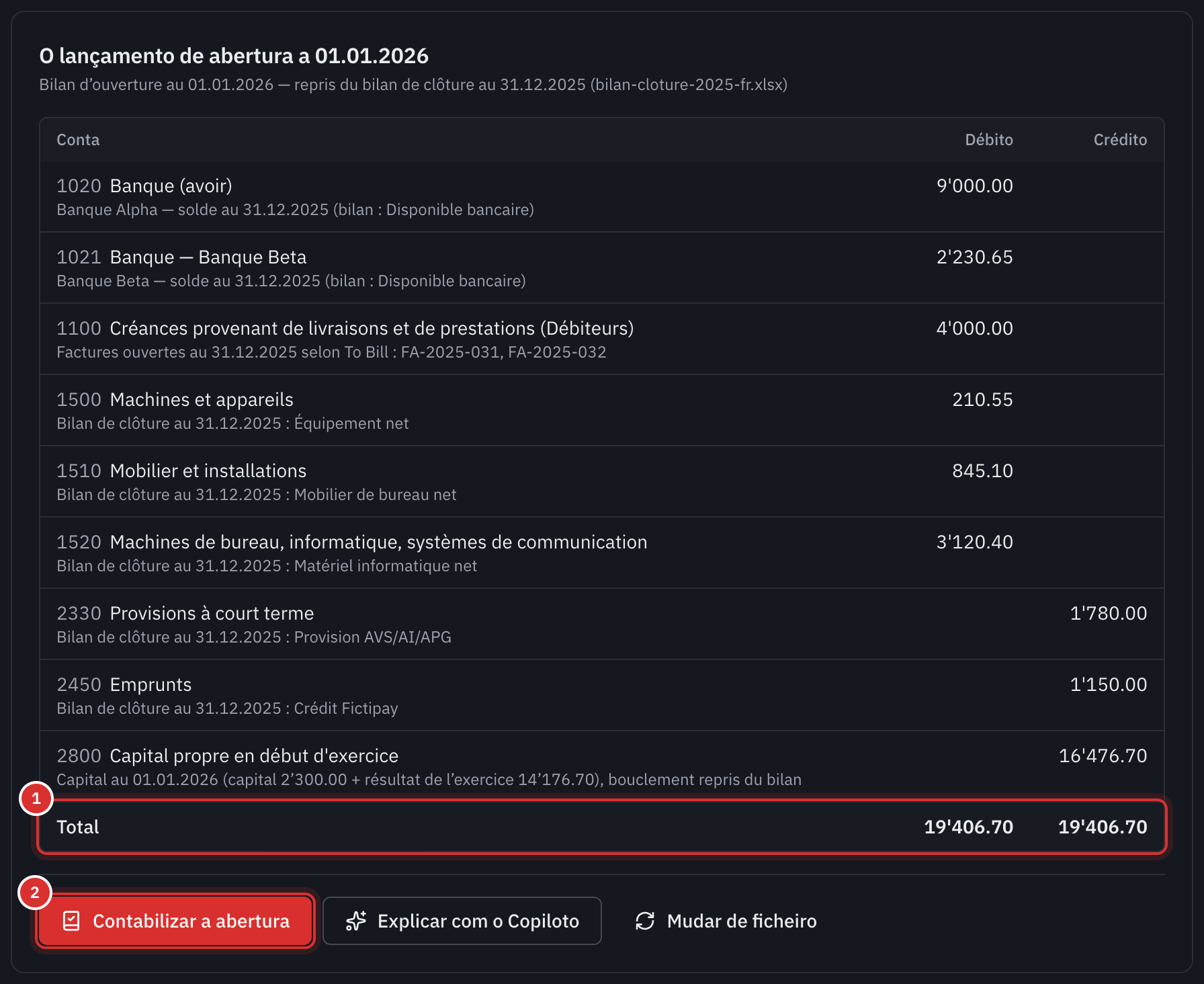Click credit amount 16'476.70

point(1103,755)
